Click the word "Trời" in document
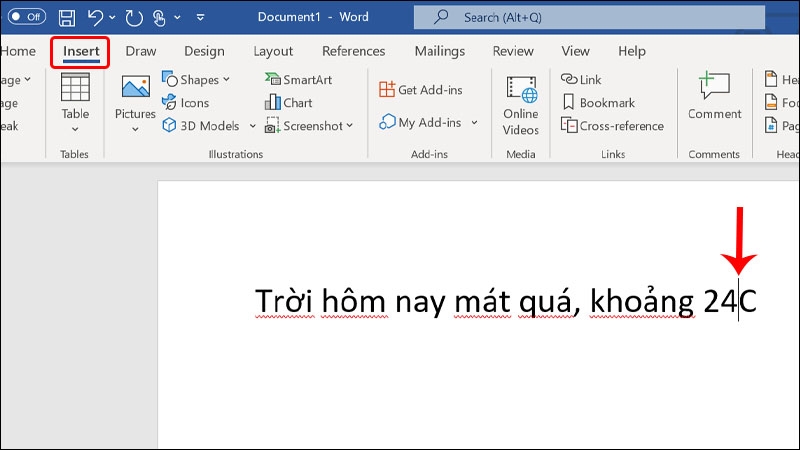Screen dimensions: 800x450 click(x=284, y=301)
